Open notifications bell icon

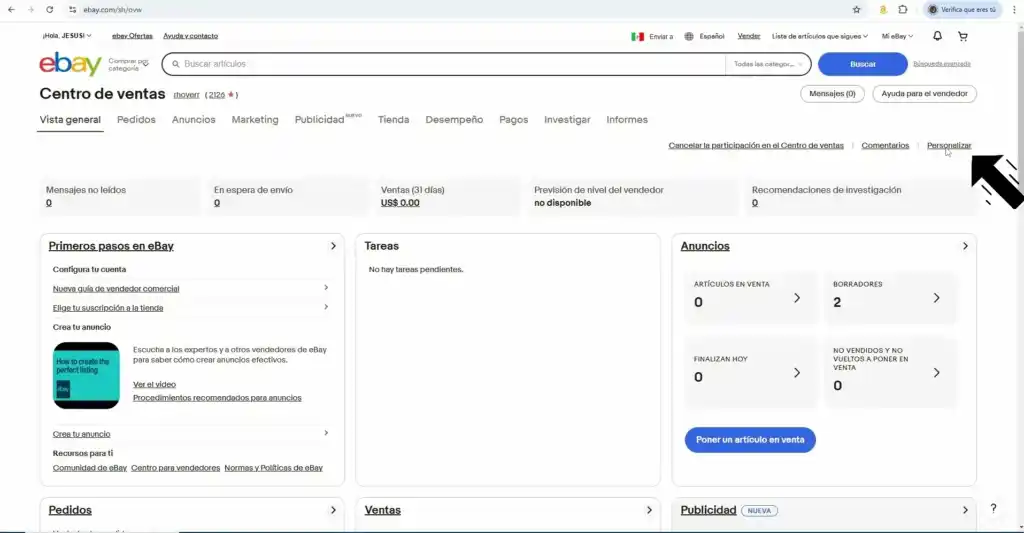[937, 36]
